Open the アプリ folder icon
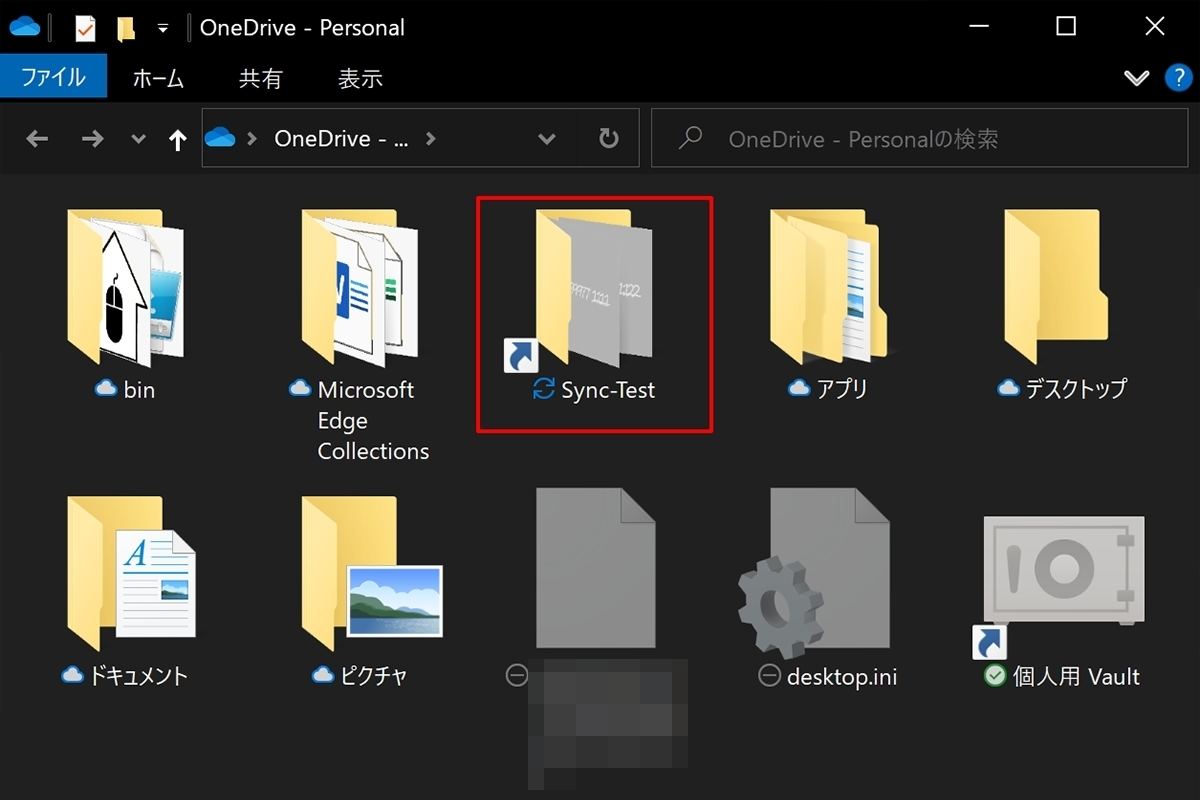Screen dimensions: 1200x800 click(828, 288)
